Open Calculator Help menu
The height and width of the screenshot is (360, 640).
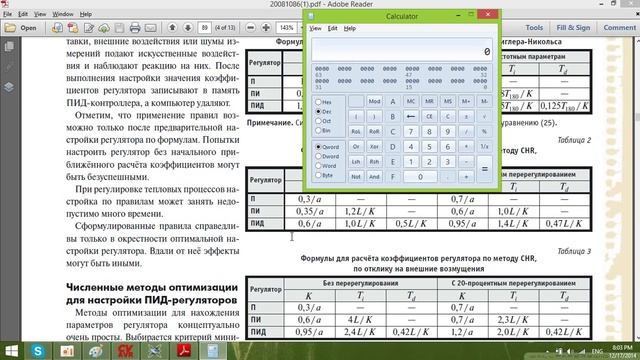click(x=349, y=28)
